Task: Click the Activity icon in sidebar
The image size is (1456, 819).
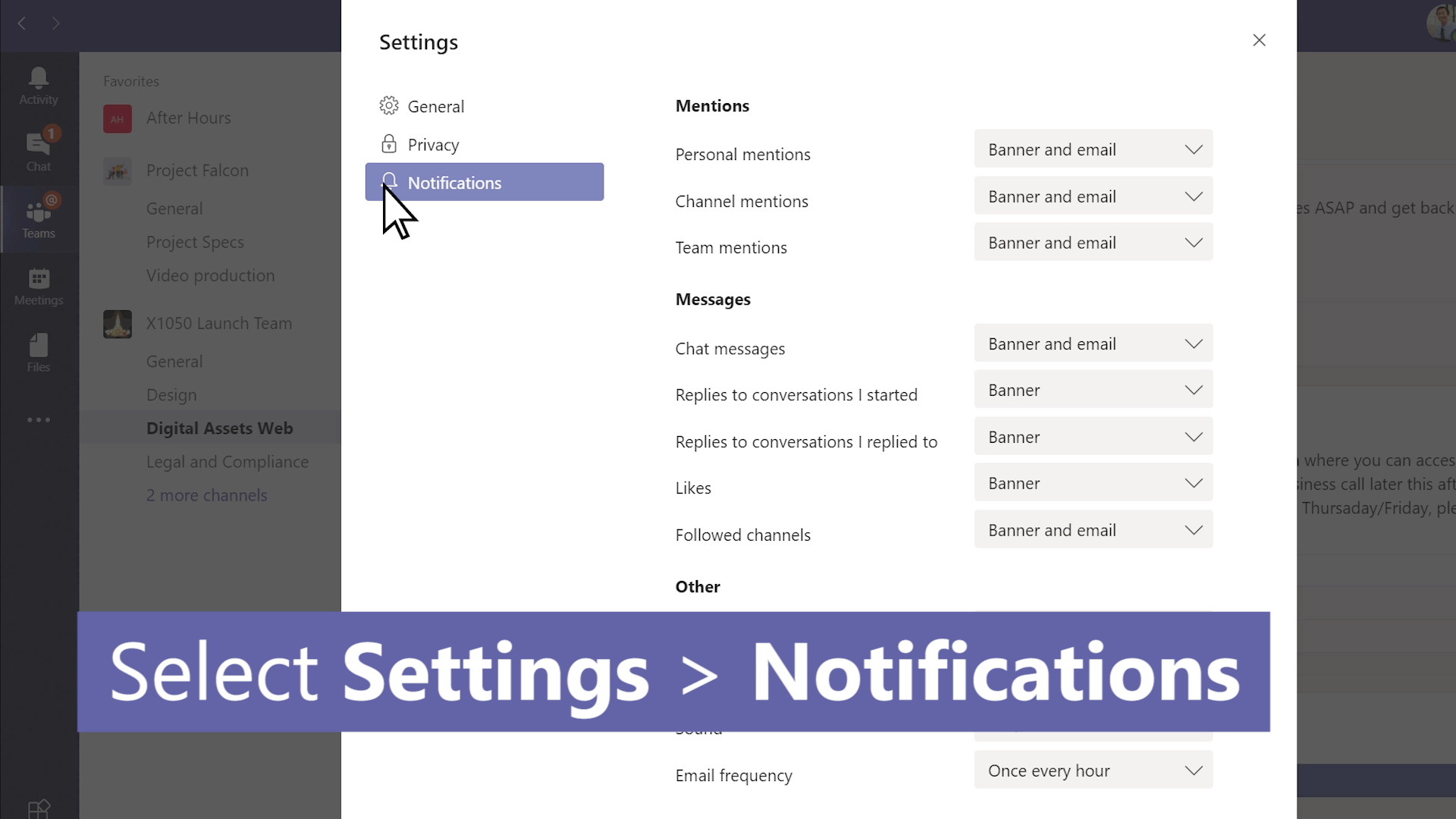Action: (x=38, y=84)
